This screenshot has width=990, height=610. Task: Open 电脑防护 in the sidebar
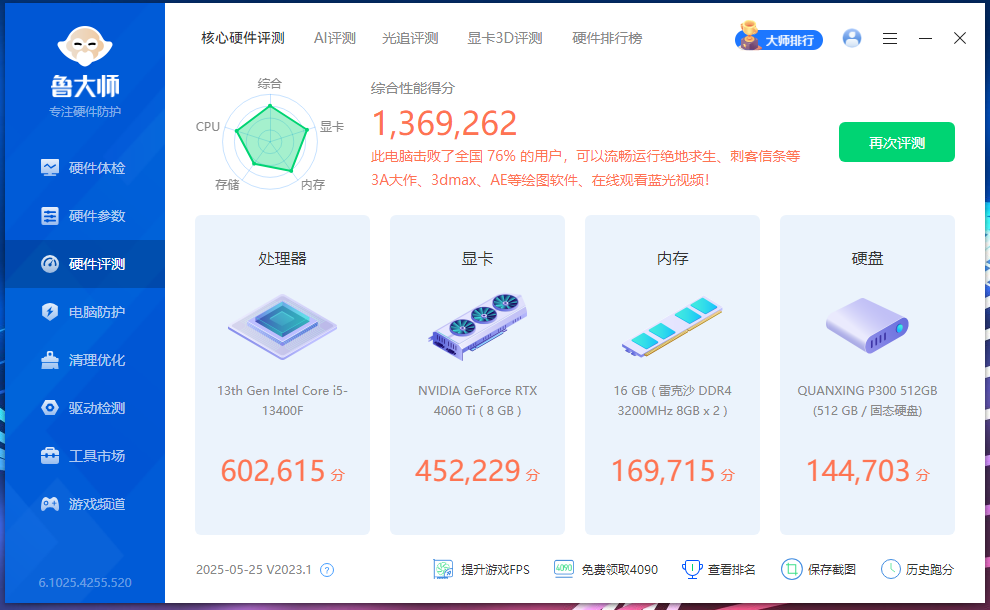coord(85,312)
